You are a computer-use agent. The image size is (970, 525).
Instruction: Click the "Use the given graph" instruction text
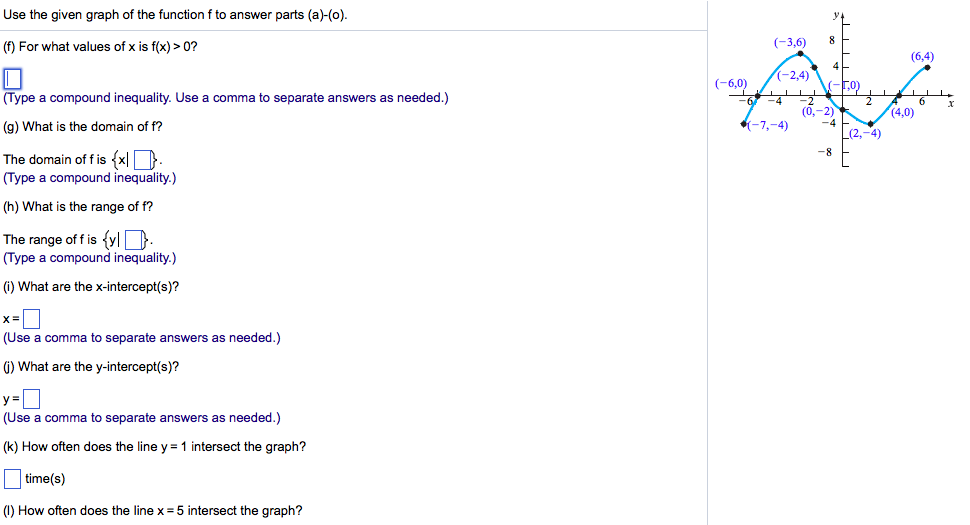coord(176,15)
